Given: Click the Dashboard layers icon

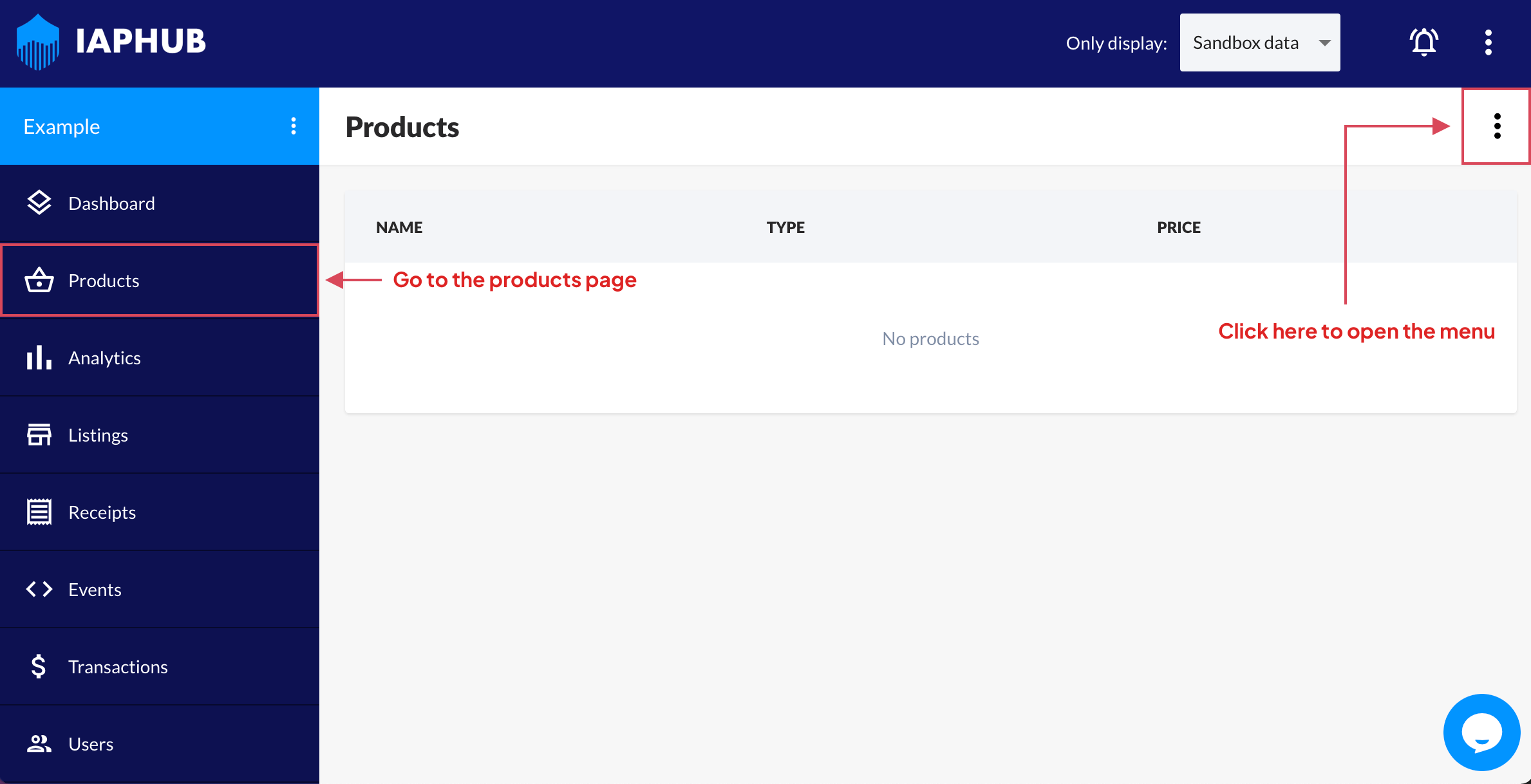Looking at the screenshot, I should pyautogui.click(x=39, y=203).
